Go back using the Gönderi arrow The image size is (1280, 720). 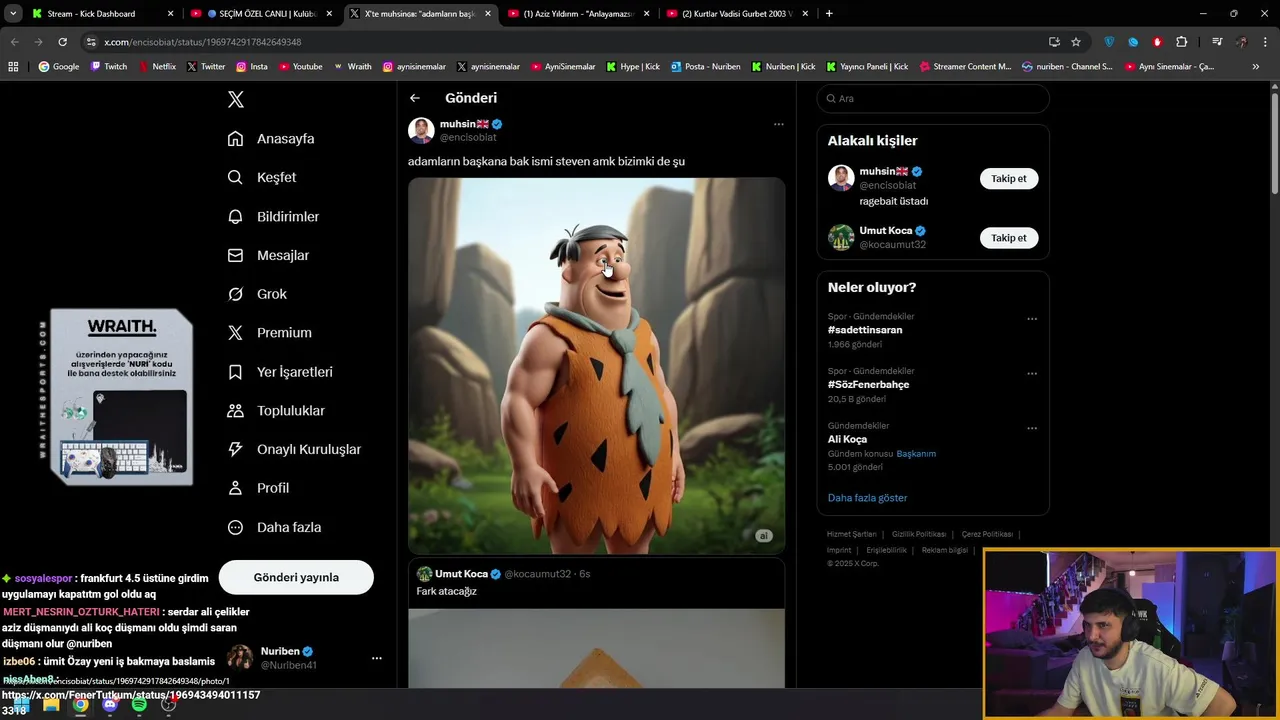pyautogui.click(x=415, y=98)
